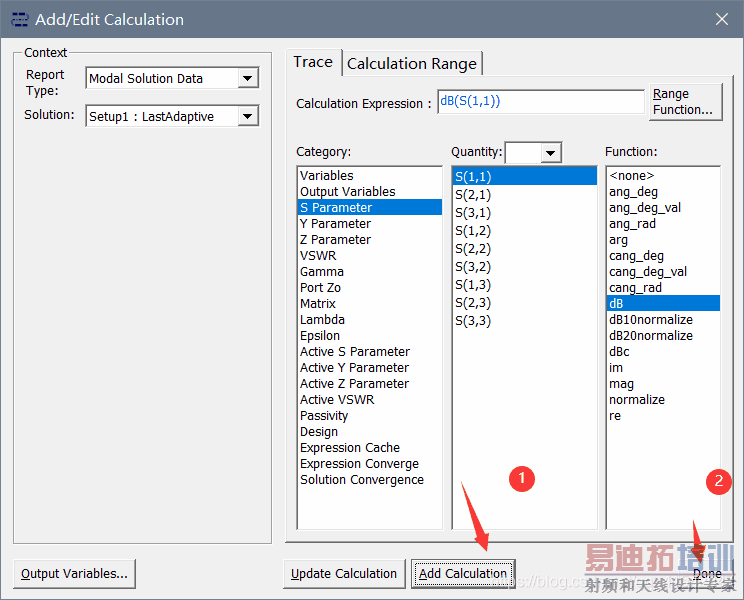Open the Solution dropdown list

click(248, 116)
